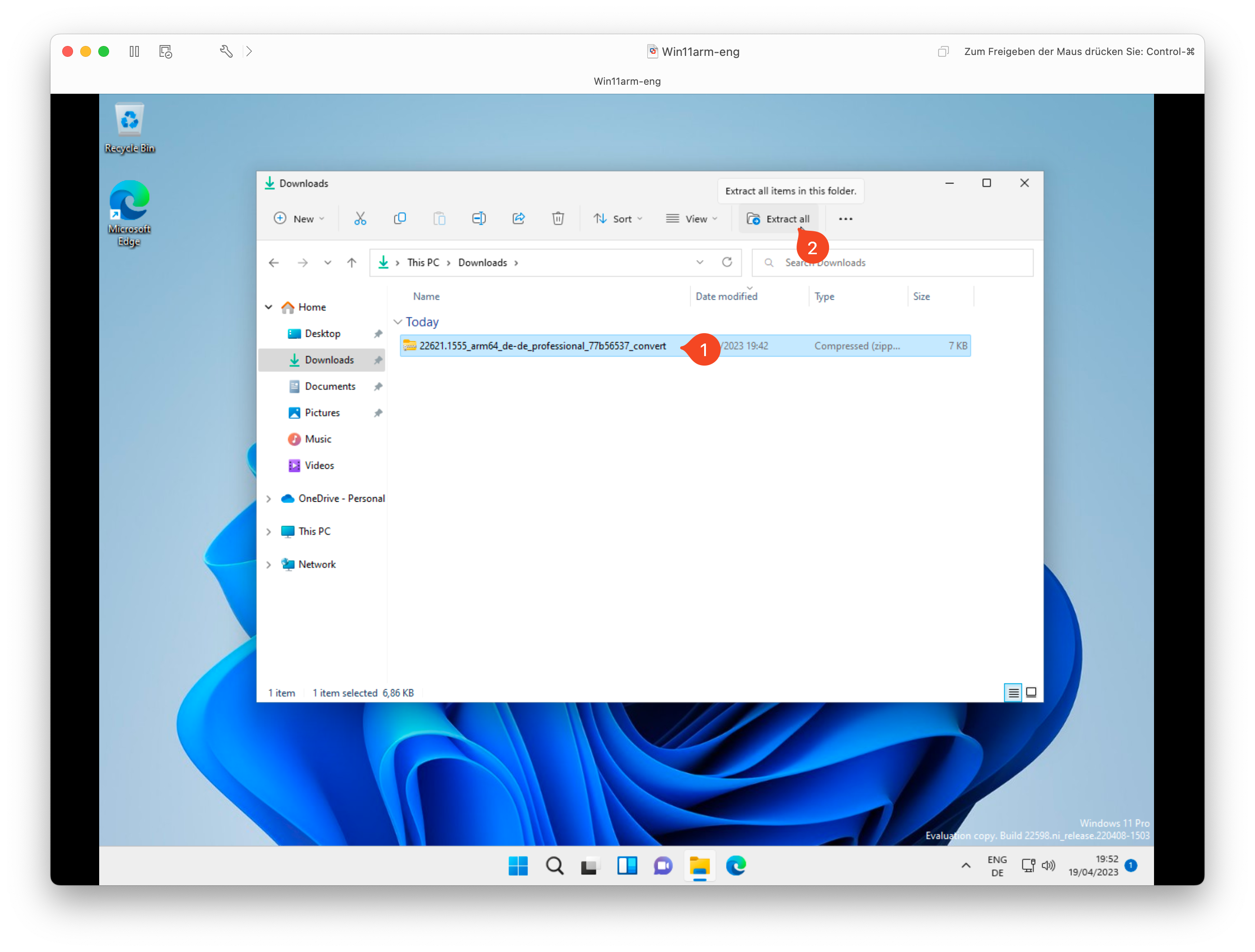The width and height of the screenshot is (1255, 952).
Task: Open the address bar history dropdown
Action: click(700, 262)
